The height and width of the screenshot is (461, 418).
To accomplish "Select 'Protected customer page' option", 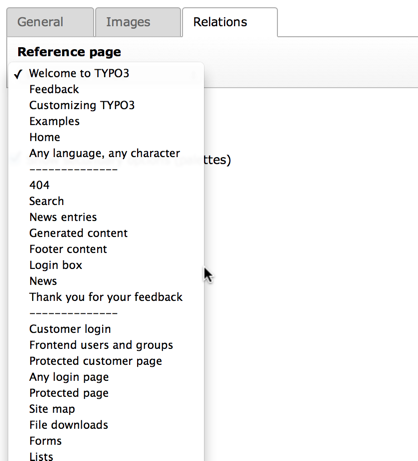I will click(106, 361).
